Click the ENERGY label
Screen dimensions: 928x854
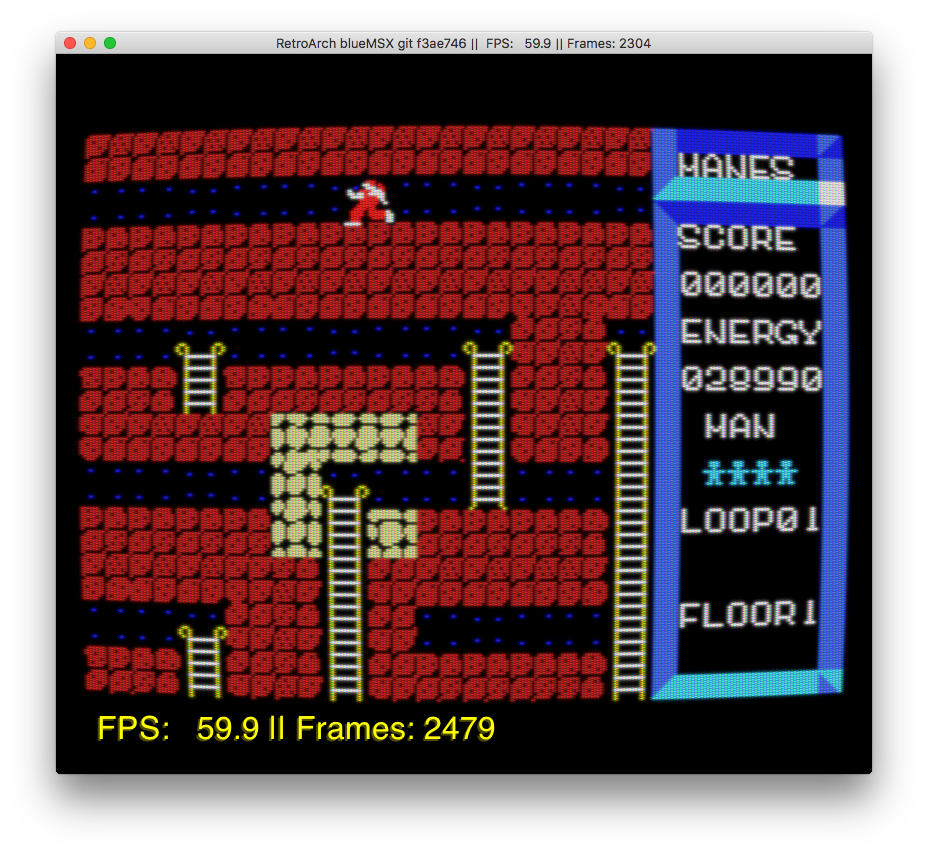[x=750, y=332]
